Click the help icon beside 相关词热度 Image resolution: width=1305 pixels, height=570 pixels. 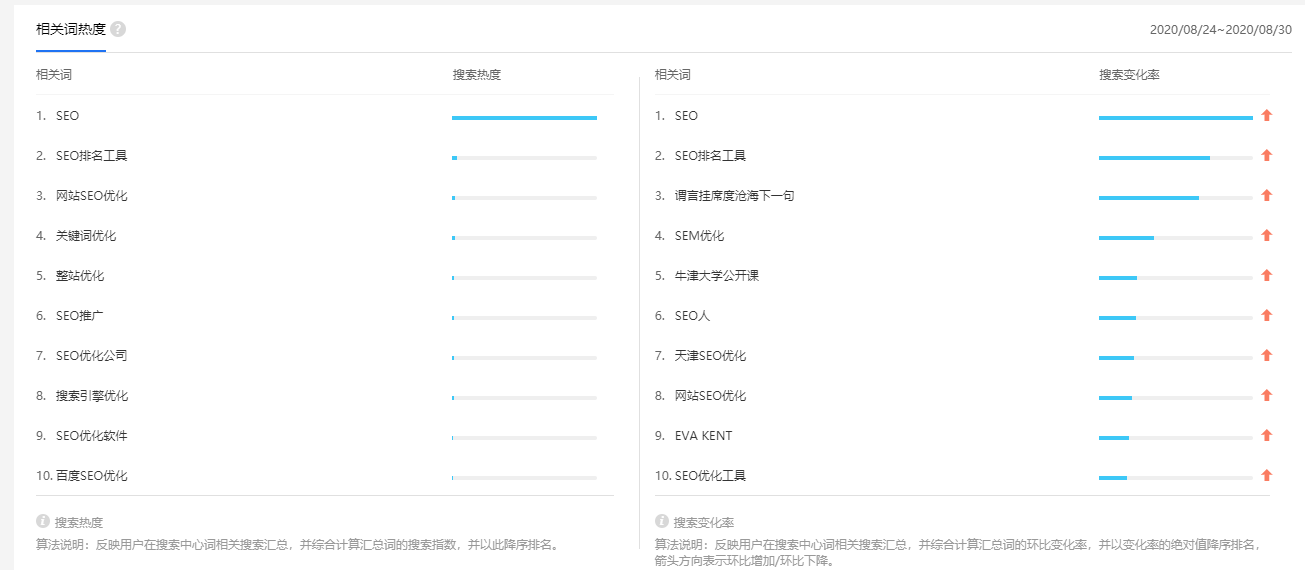tap(118, 29)
